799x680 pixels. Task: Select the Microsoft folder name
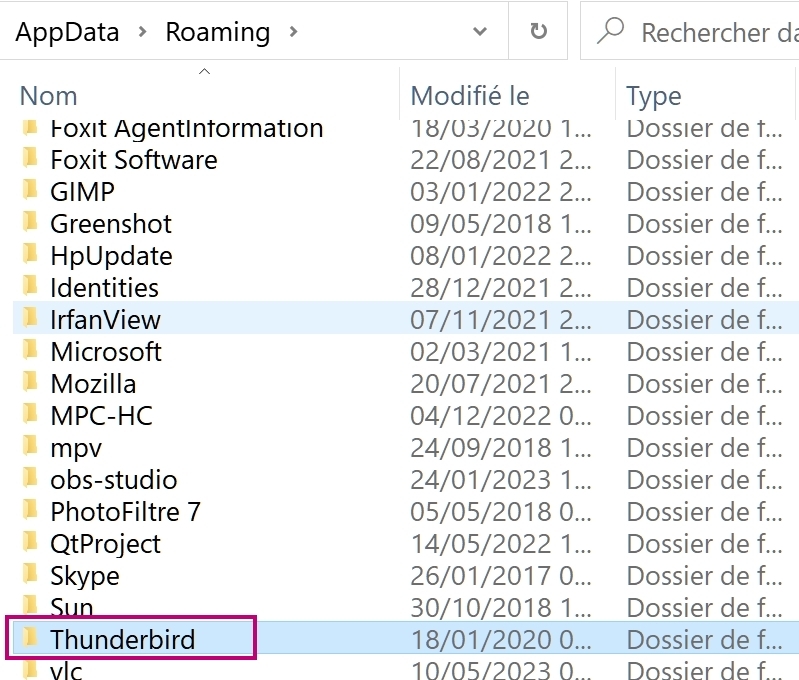coord(106,352)
